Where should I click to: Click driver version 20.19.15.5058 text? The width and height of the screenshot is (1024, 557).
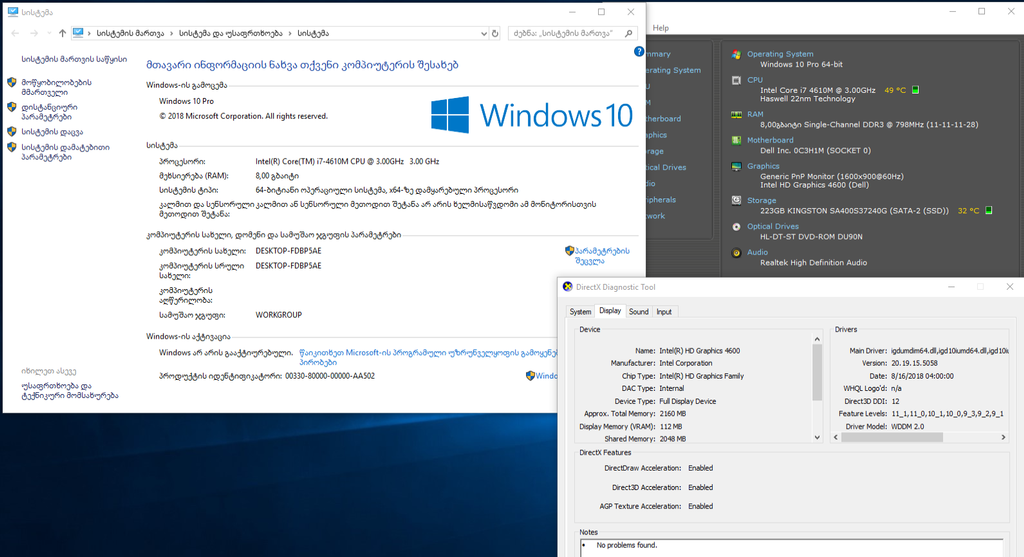[914, 363]
